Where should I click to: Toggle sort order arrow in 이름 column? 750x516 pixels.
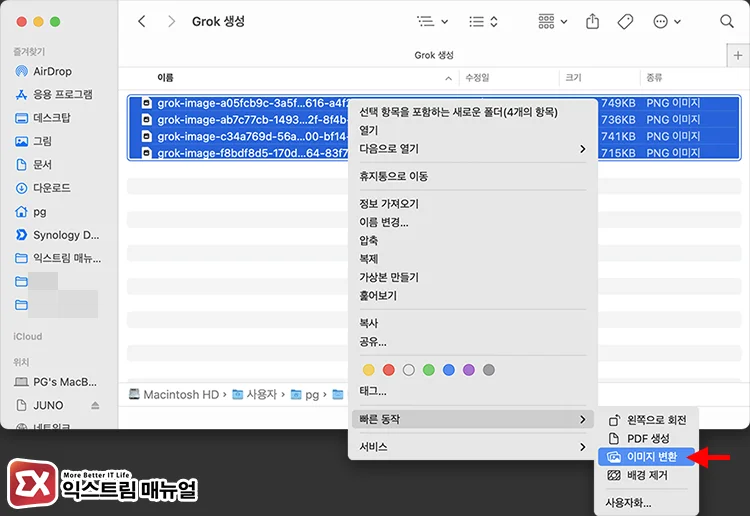[x=448, y=78]
